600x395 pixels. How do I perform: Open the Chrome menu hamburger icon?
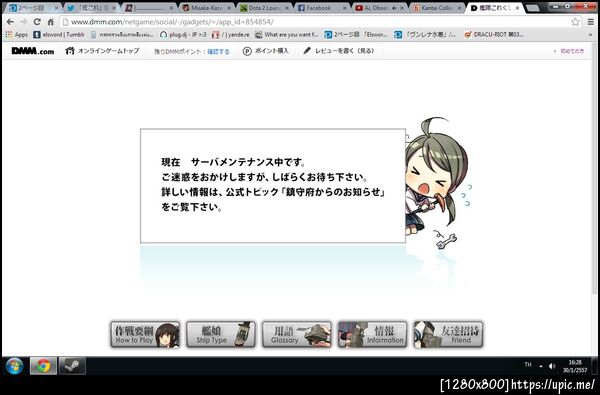tap(591, 22)
